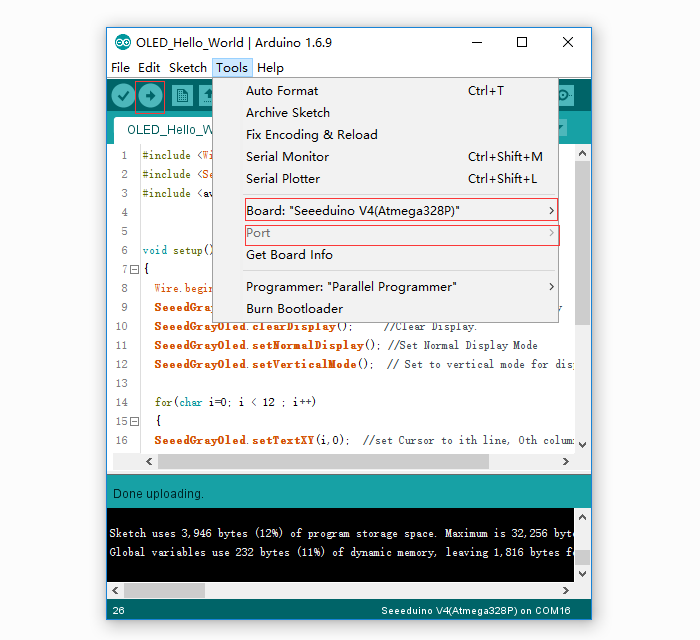Viewport: 700px width, 640px height.
Task: Expand the Port submenu
Action: 402,233
